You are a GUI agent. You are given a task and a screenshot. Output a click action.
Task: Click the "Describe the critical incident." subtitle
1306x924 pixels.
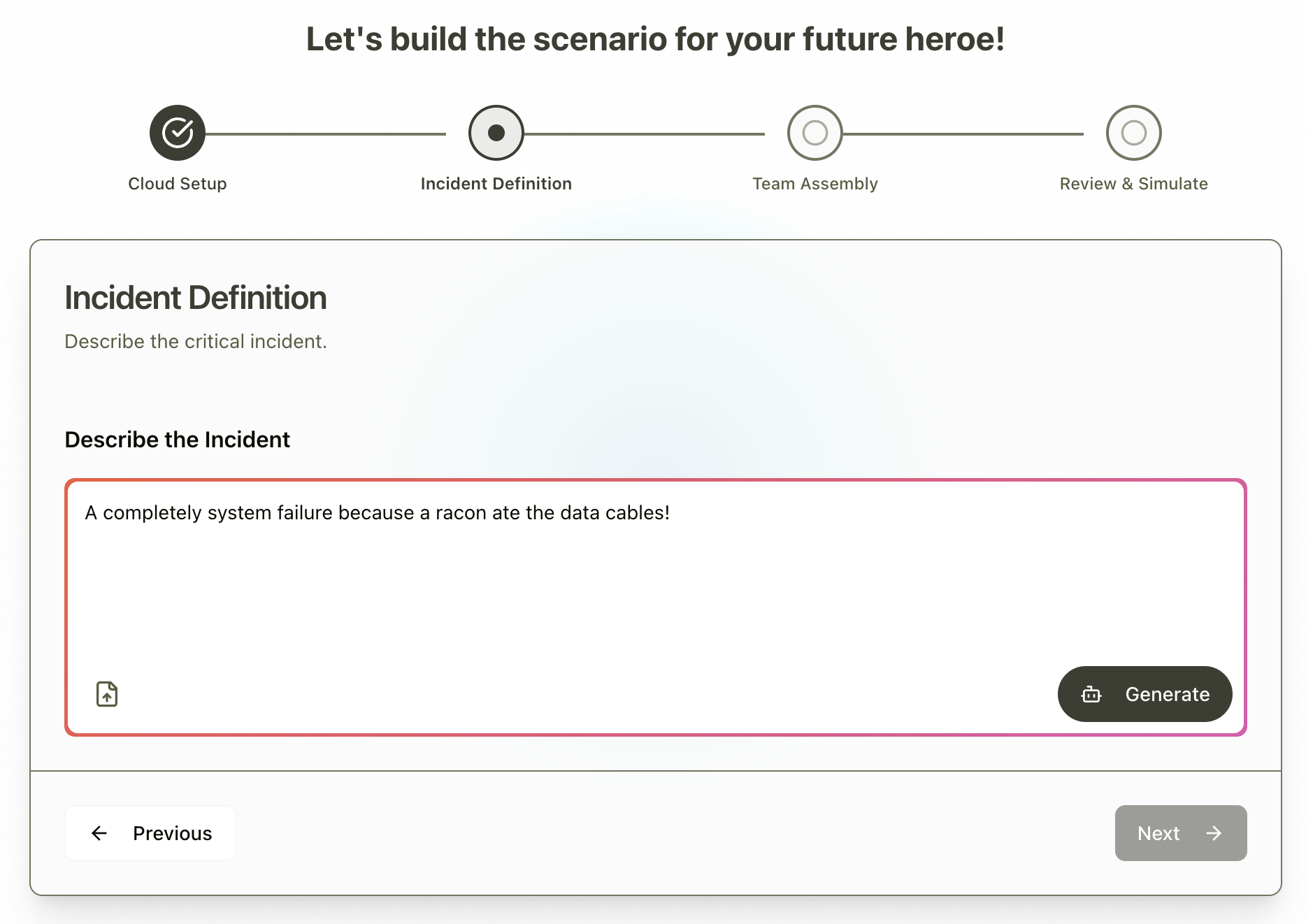coord(196,342)
